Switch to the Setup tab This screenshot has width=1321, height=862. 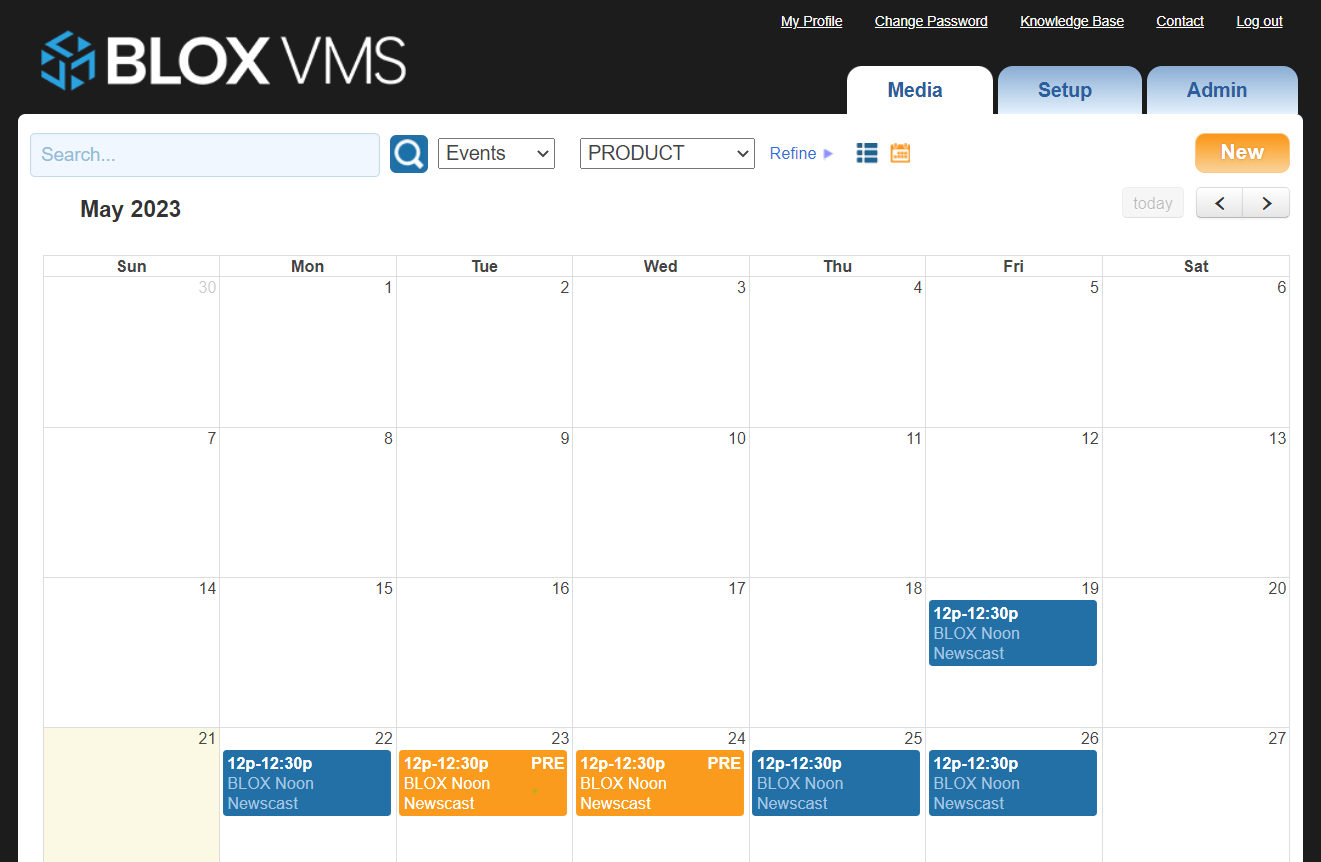(1064, 90)
